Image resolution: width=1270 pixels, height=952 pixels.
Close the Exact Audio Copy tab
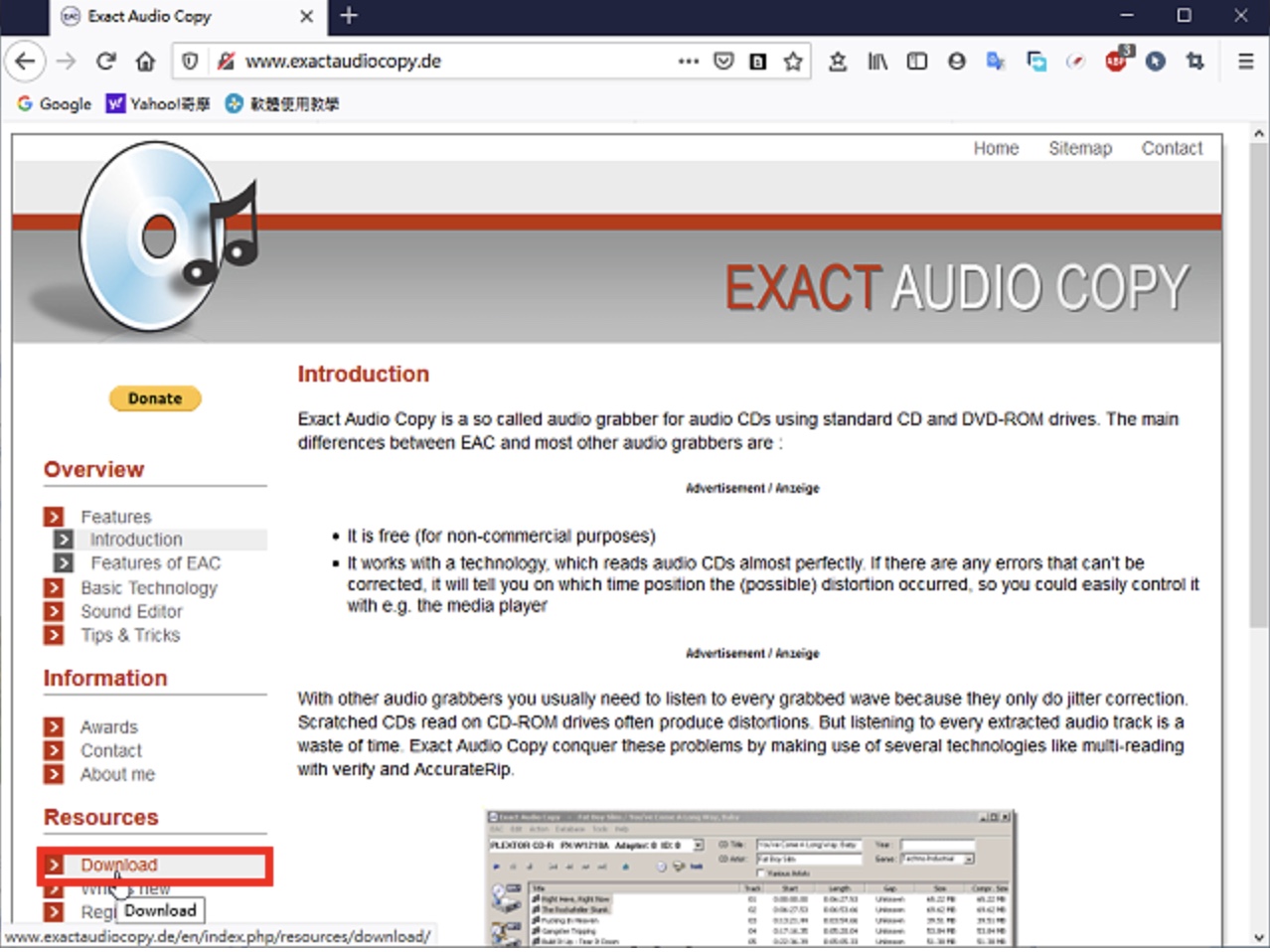click(307, 16)
